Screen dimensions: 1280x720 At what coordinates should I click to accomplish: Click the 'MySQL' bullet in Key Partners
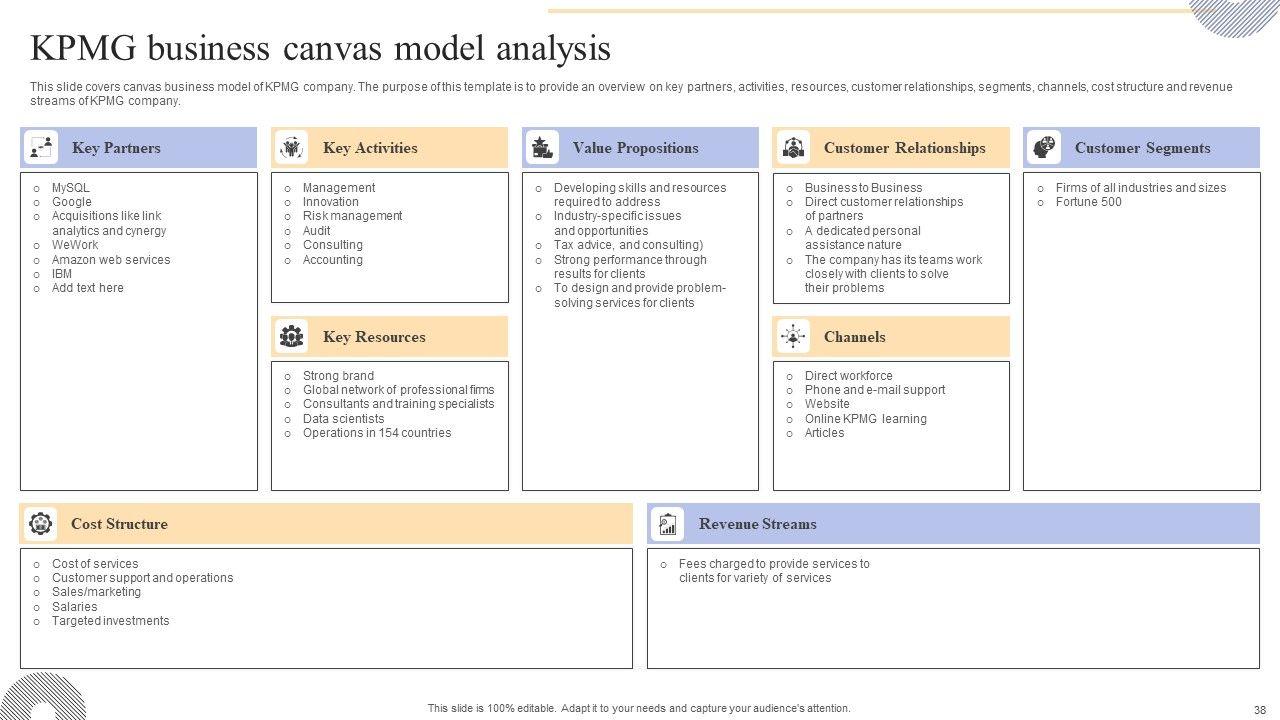click(x=71, y=188)
